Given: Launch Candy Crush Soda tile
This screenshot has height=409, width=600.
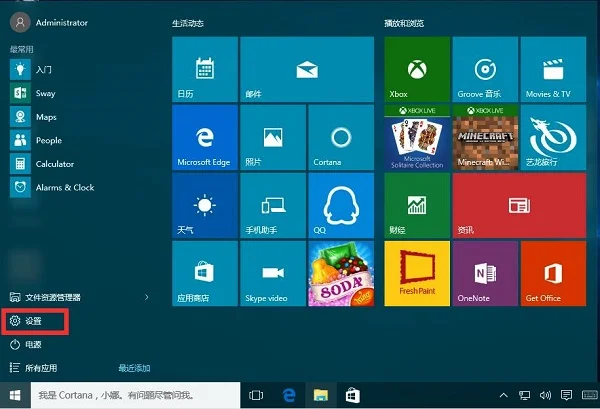Looking at the screenshot, I should tap(340, 275).
